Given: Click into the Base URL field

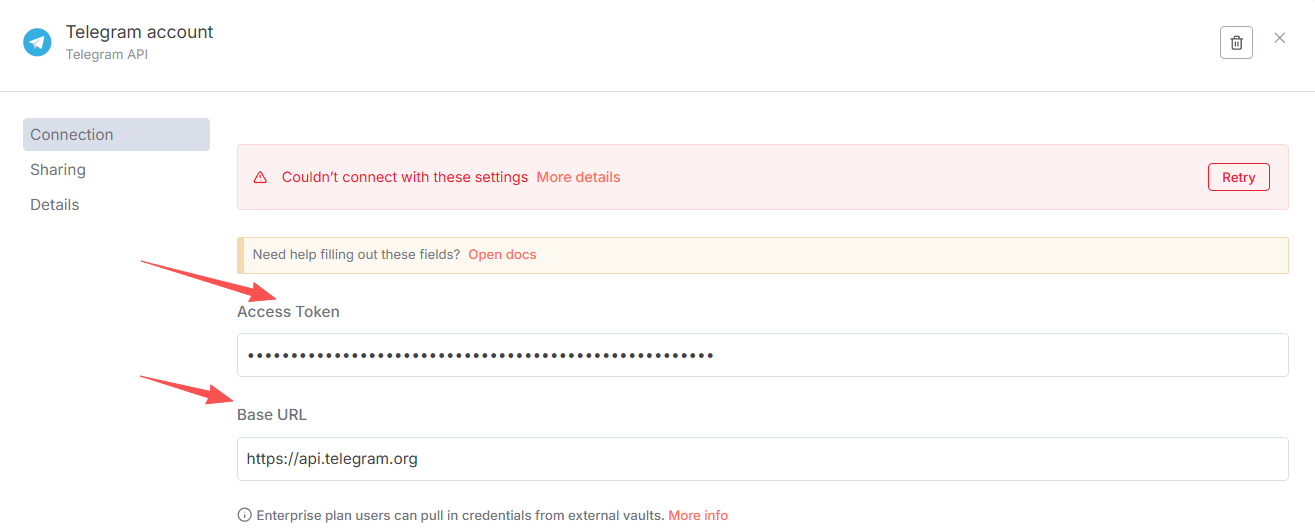Looking at the screenshot, I should coord(762,459).
